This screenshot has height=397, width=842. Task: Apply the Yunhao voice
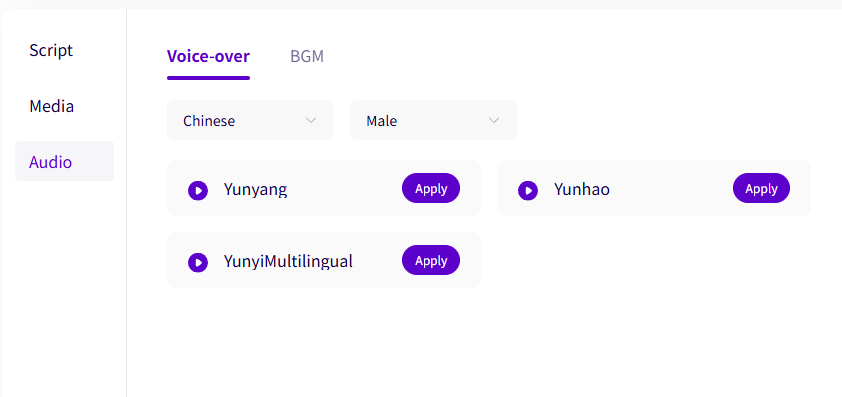pyautogui.click(x=761, y=188)
